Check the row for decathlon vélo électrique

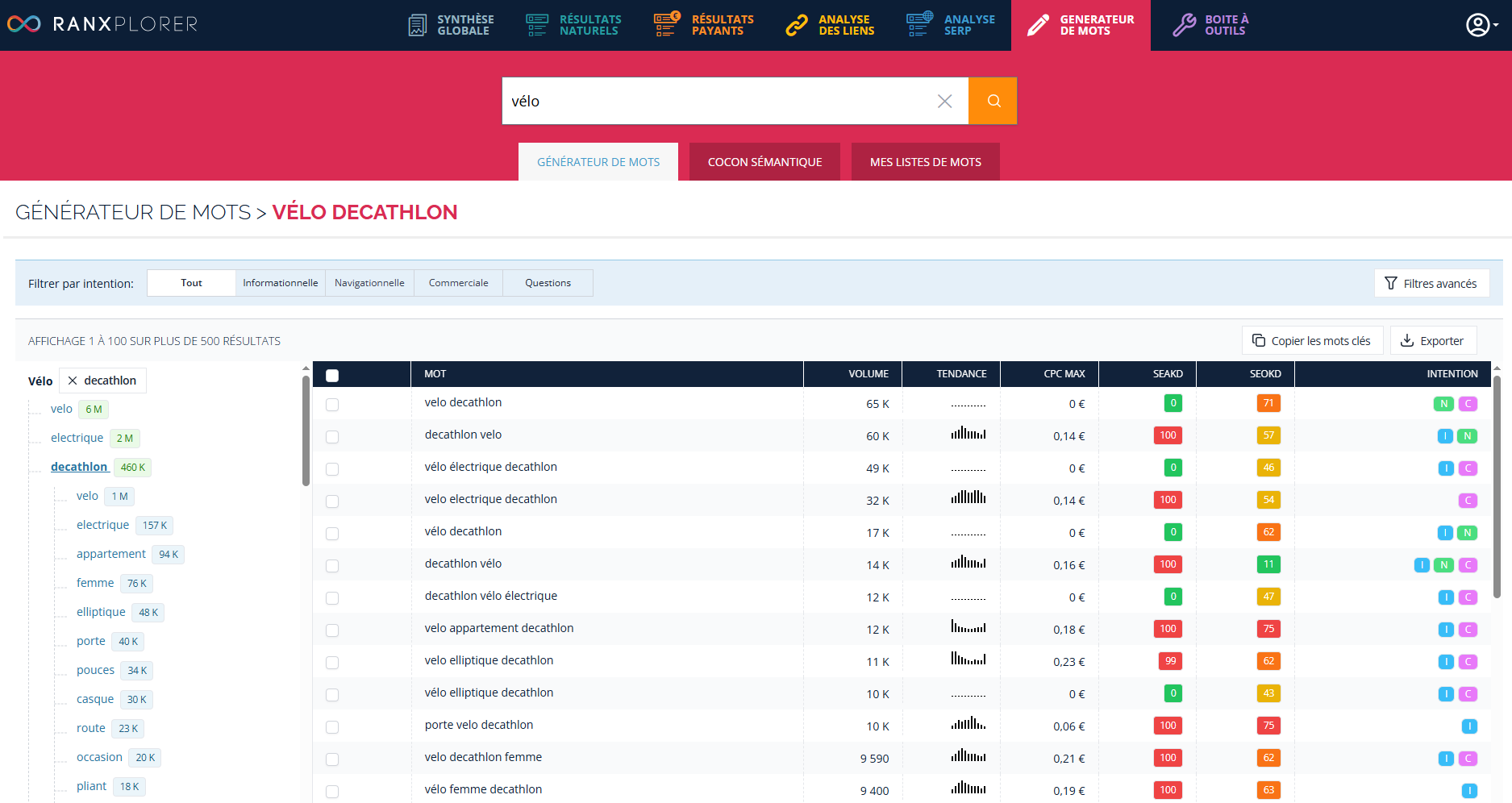(332, 597)
